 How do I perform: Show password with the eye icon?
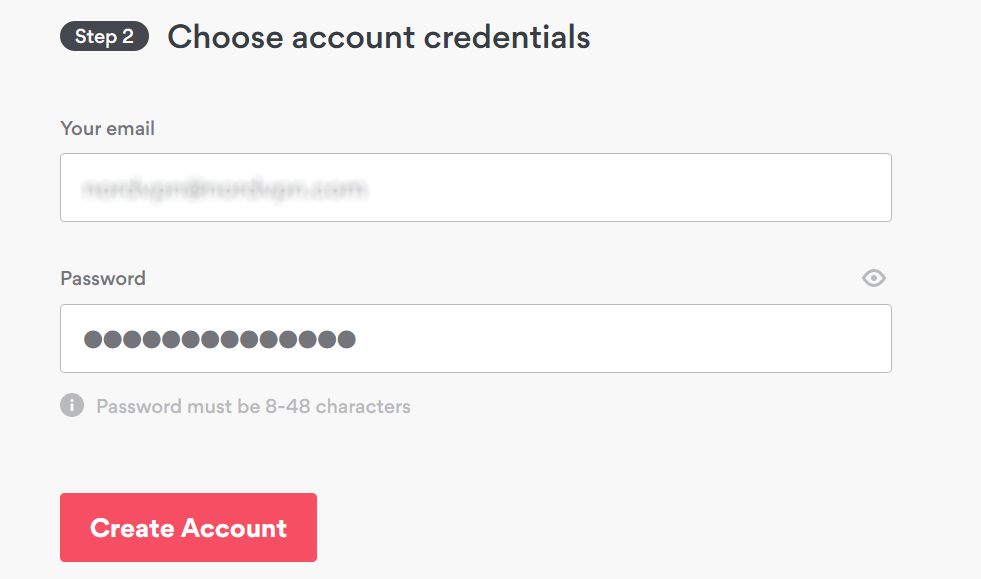[874, 278]
